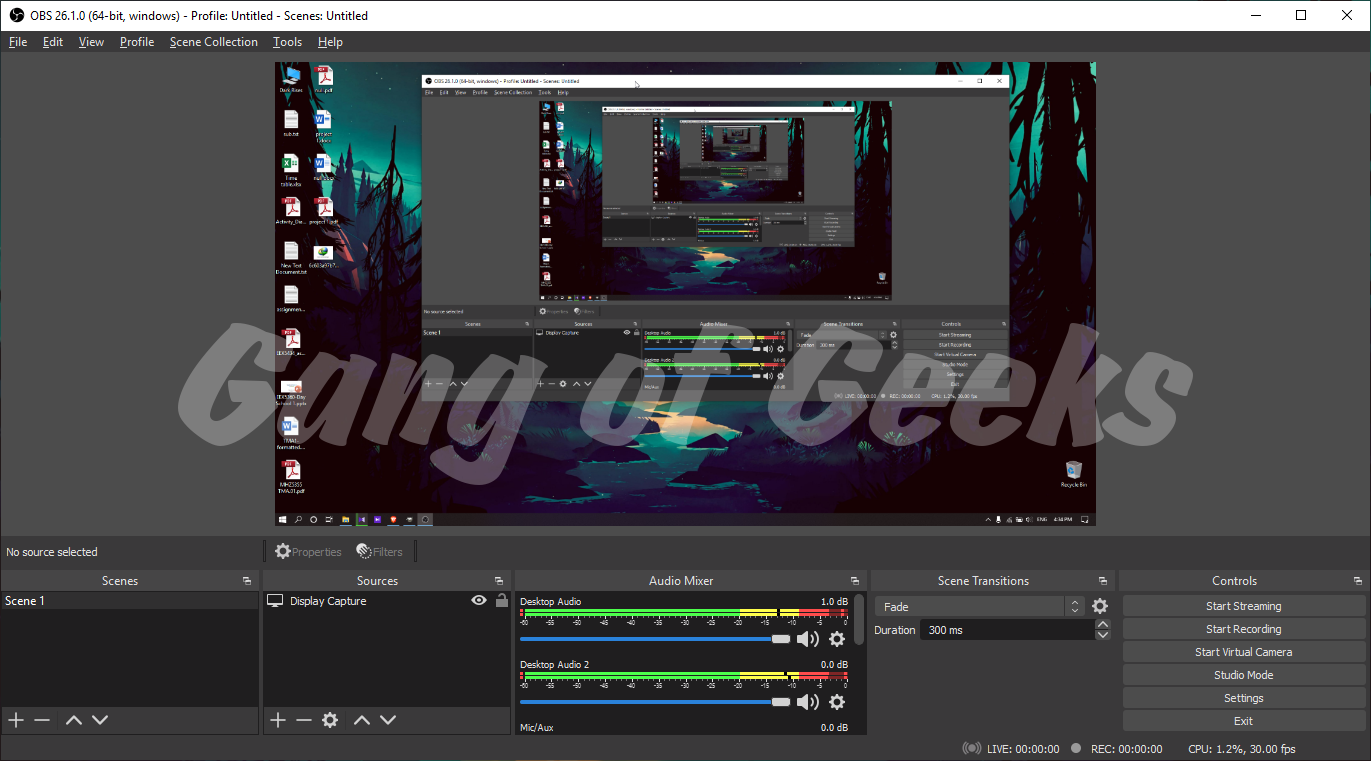Mute Desktop Audio 2 speaker icon

pos(807,702)
